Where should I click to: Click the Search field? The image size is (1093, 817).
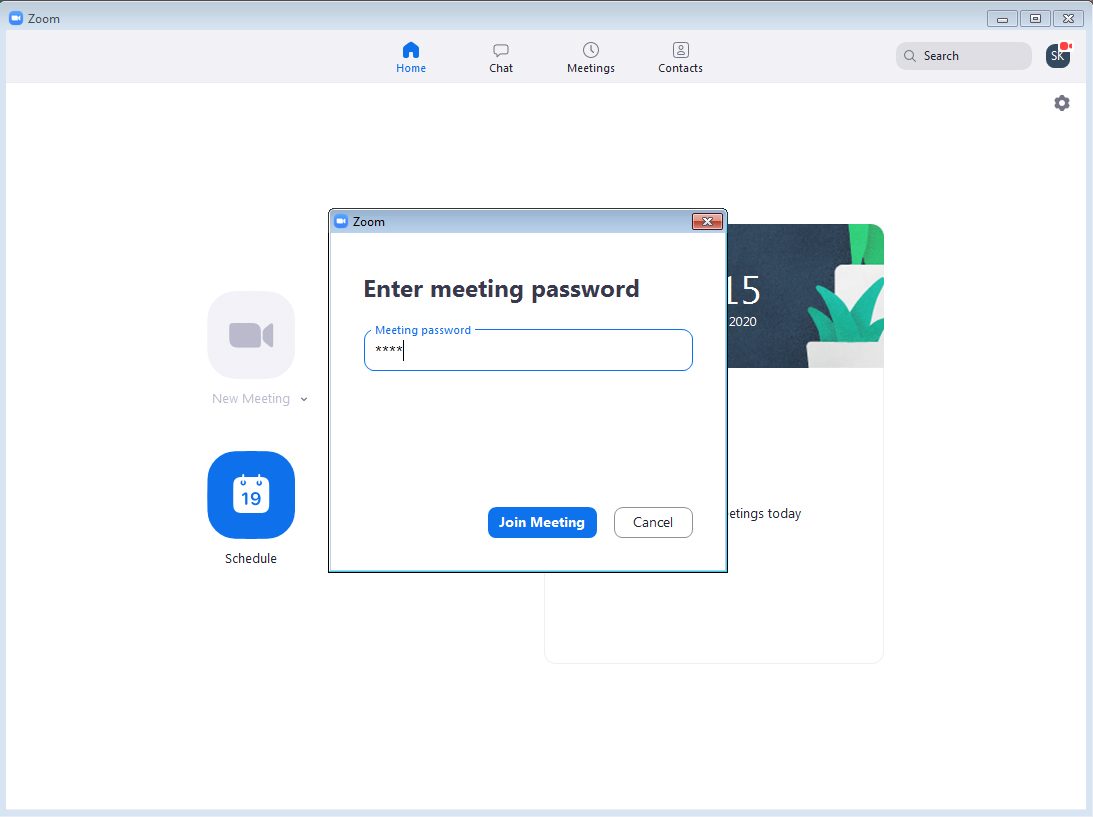point(963,56)
